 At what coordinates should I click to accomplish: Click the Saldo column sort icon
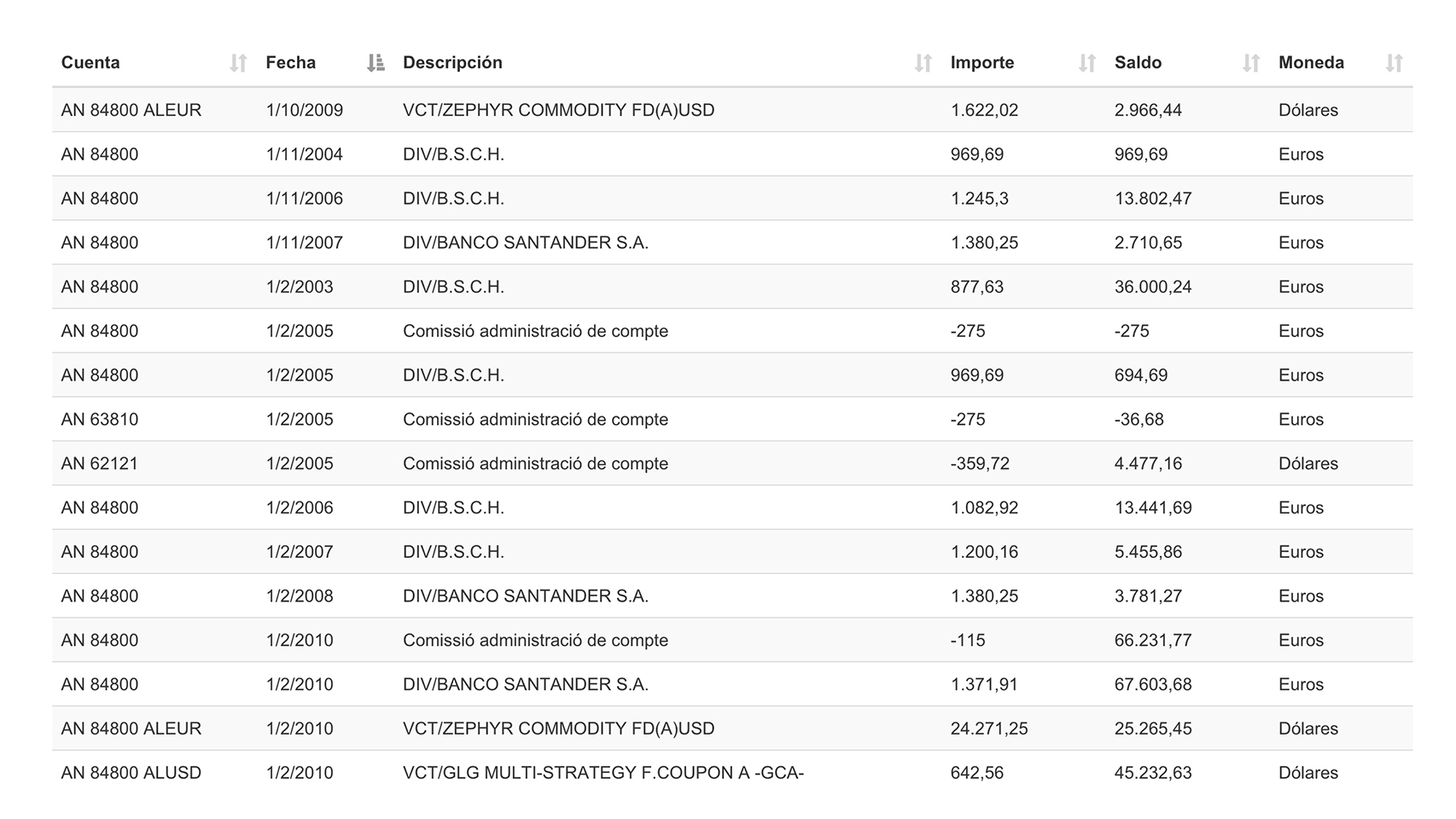[x=1250, y=63]
